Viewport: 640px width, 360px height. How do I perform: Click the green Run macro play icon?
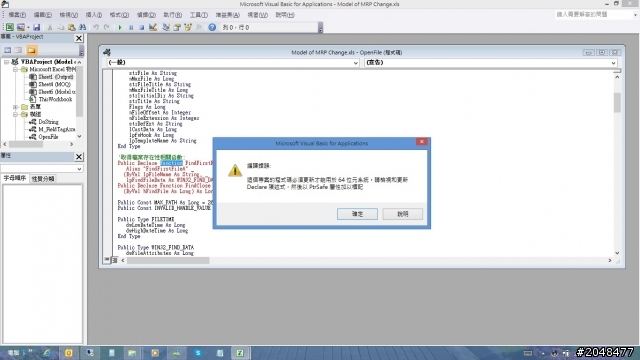[120, 27]
